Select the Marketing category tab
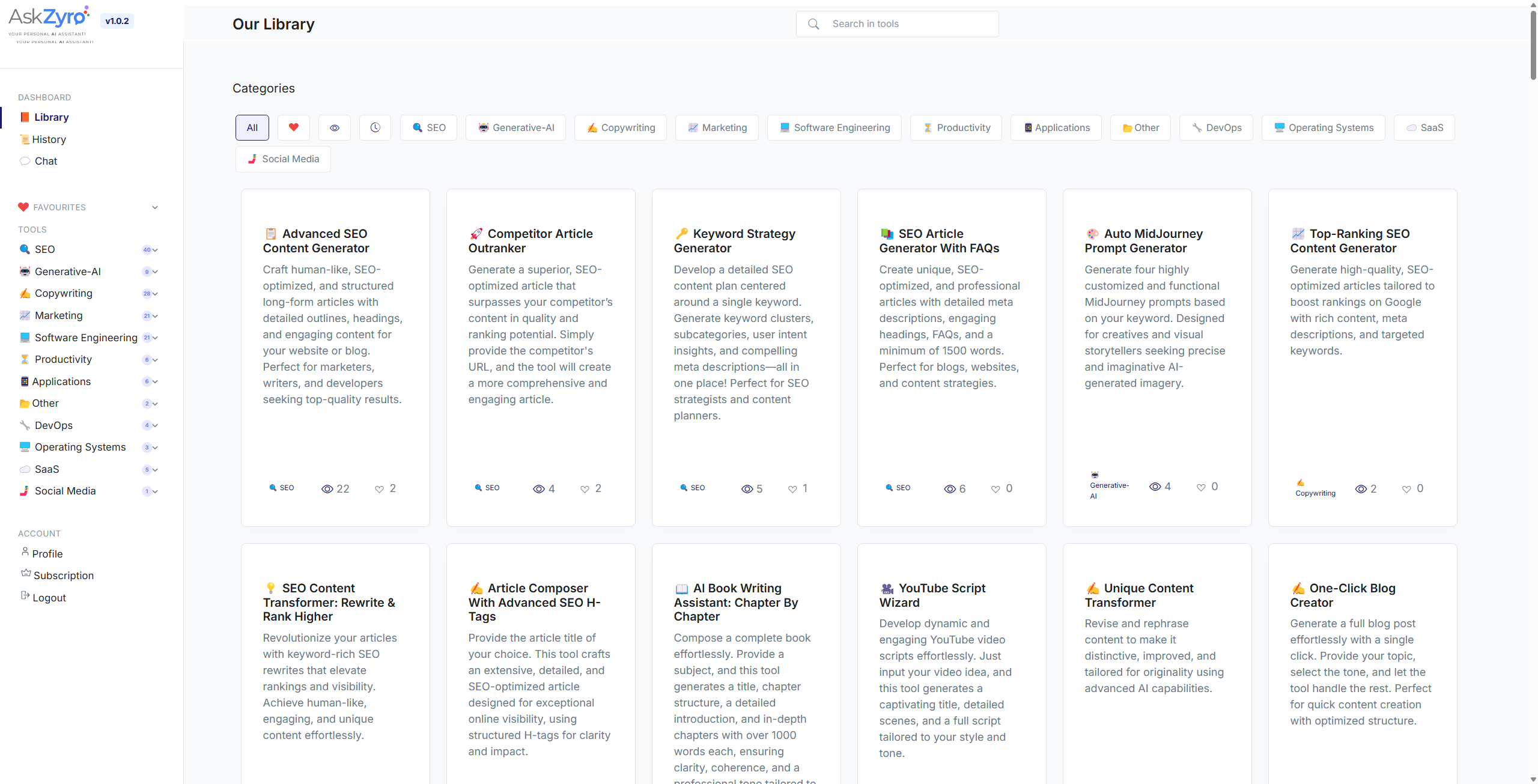 (x=717, y=127)
